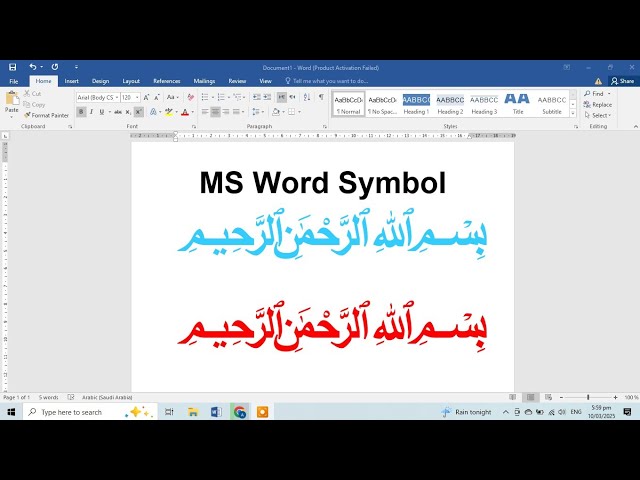Image resolution: width=640 pixels, height=480 pixels.
Task: Align text left
Action: point(205,112)
